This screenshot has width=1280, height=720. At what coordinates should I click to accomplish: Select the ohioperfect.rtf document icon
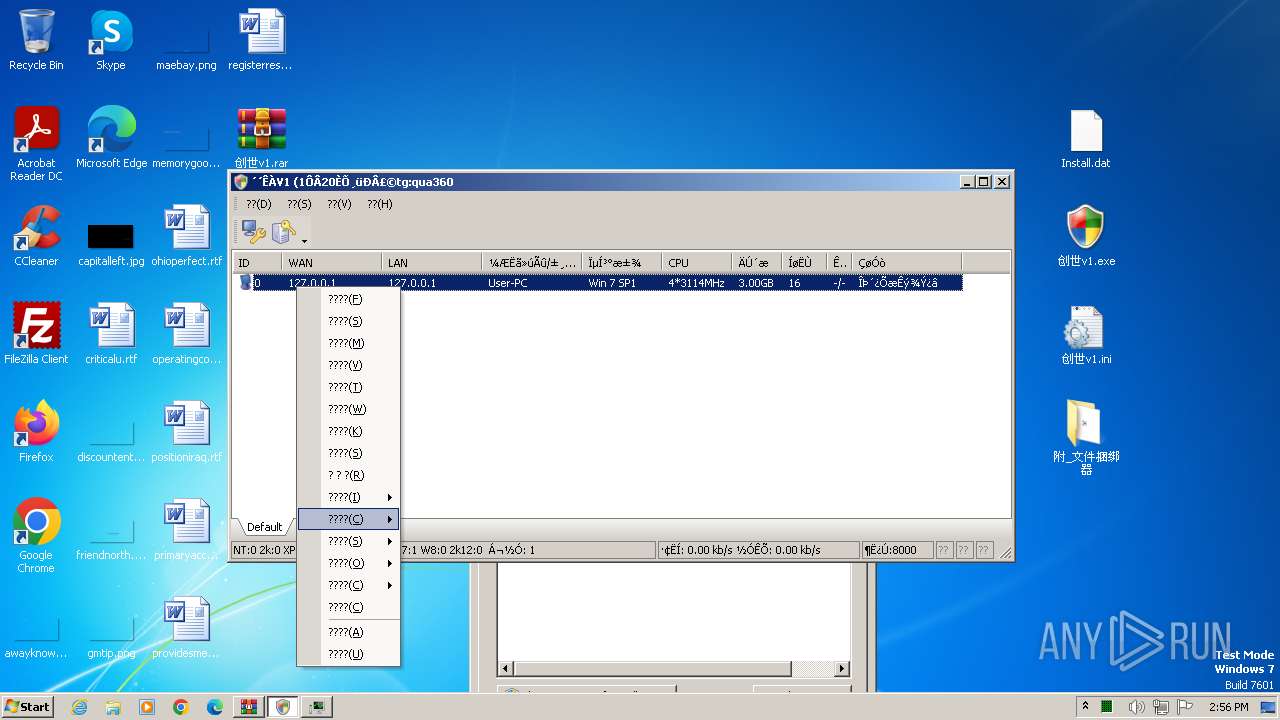click(187, 237)
